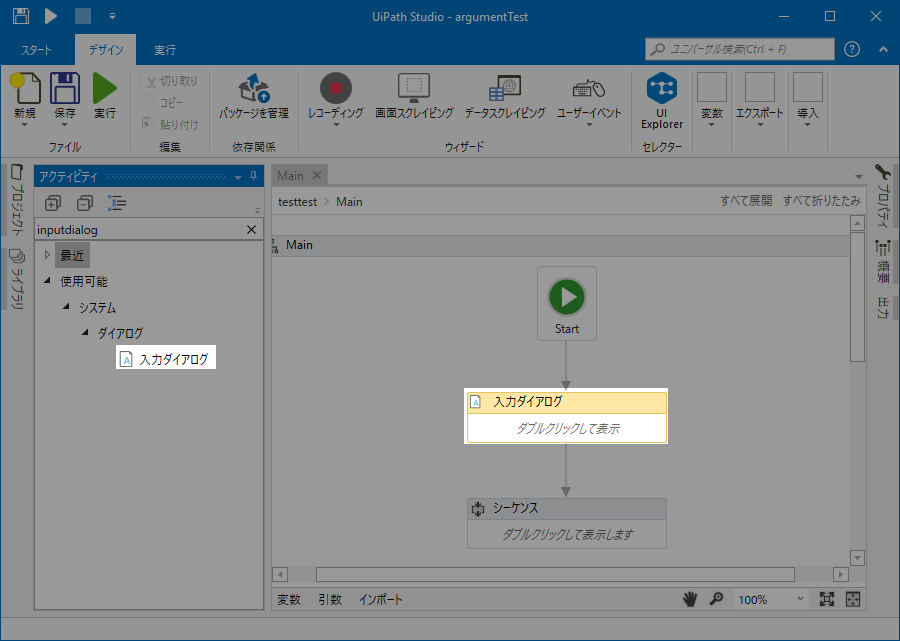Click 貼り付け paste button

[170, 124]
